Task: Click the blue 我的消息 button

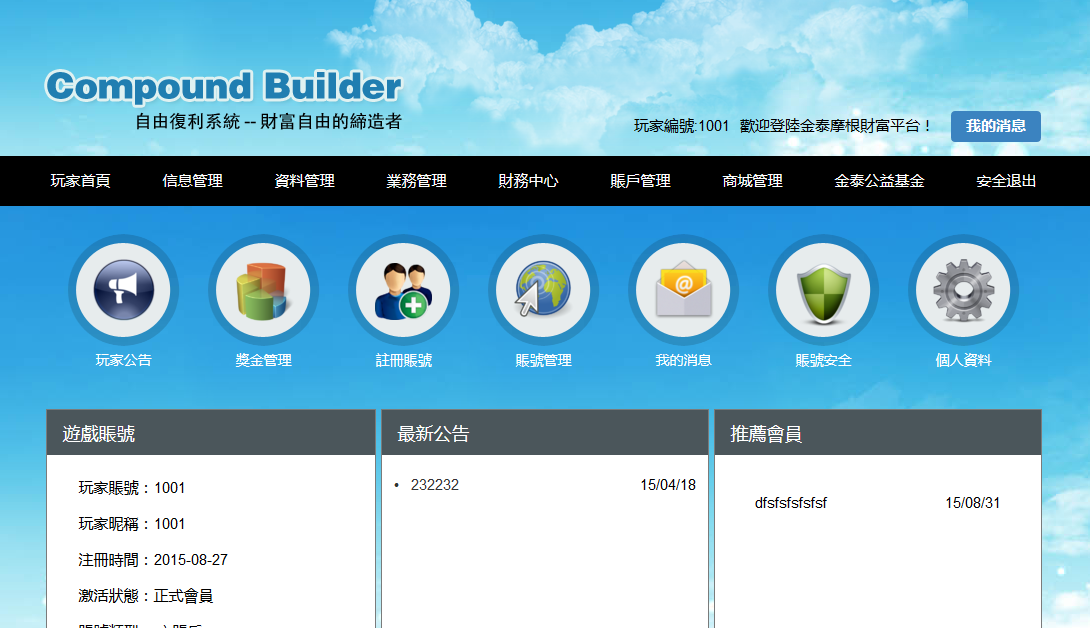Action: (x=995, y=126)
